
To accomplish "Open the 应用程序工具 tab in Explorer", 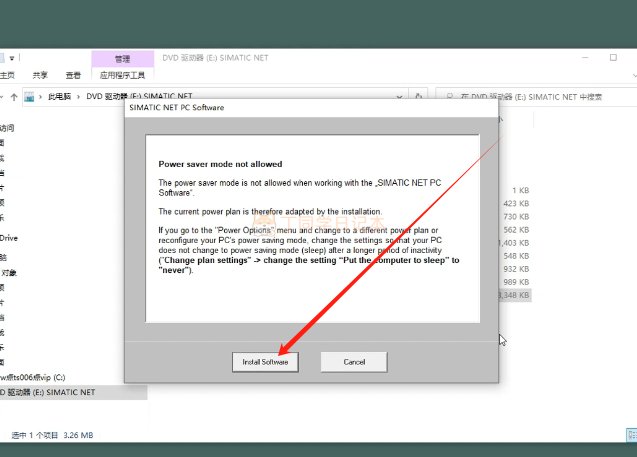I will coord(122,75).
